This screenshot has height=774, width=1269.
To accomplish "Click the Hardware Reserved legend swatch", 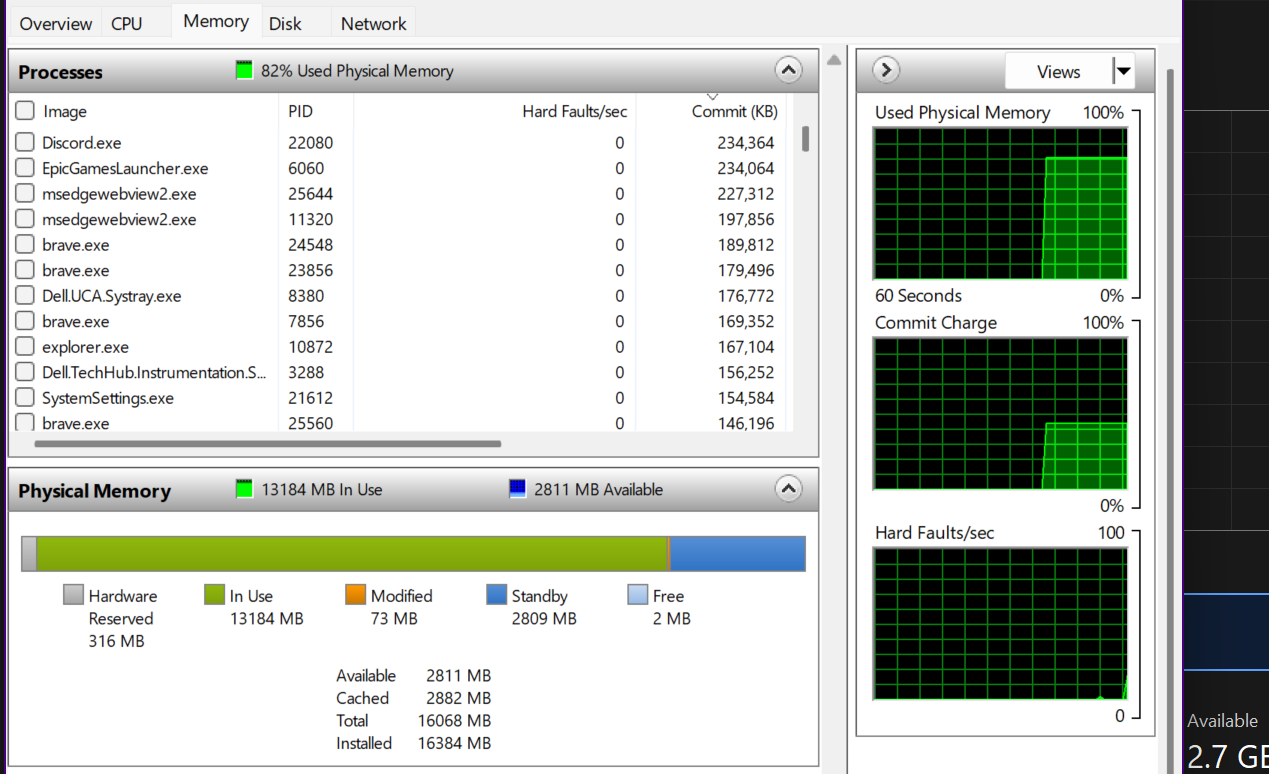I will 73,595.
